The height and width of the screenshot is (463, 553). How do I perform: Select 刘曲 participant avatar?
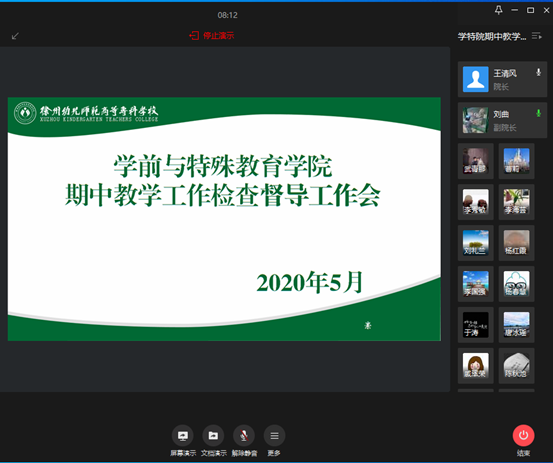click(475, 120)
